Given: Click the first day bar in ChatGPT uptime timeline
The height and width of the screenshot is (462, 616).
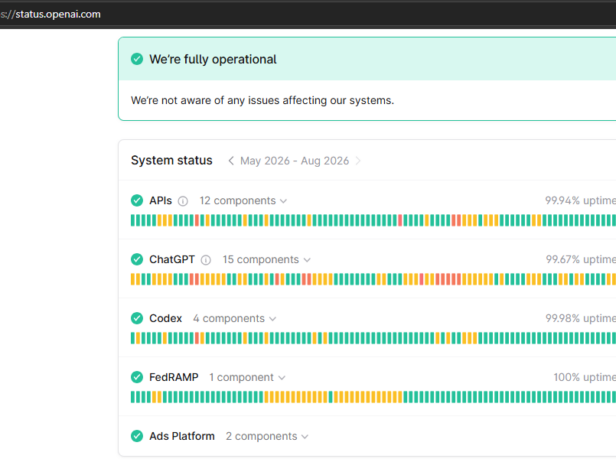Looking at the screenshot, I should pos(133,279).
